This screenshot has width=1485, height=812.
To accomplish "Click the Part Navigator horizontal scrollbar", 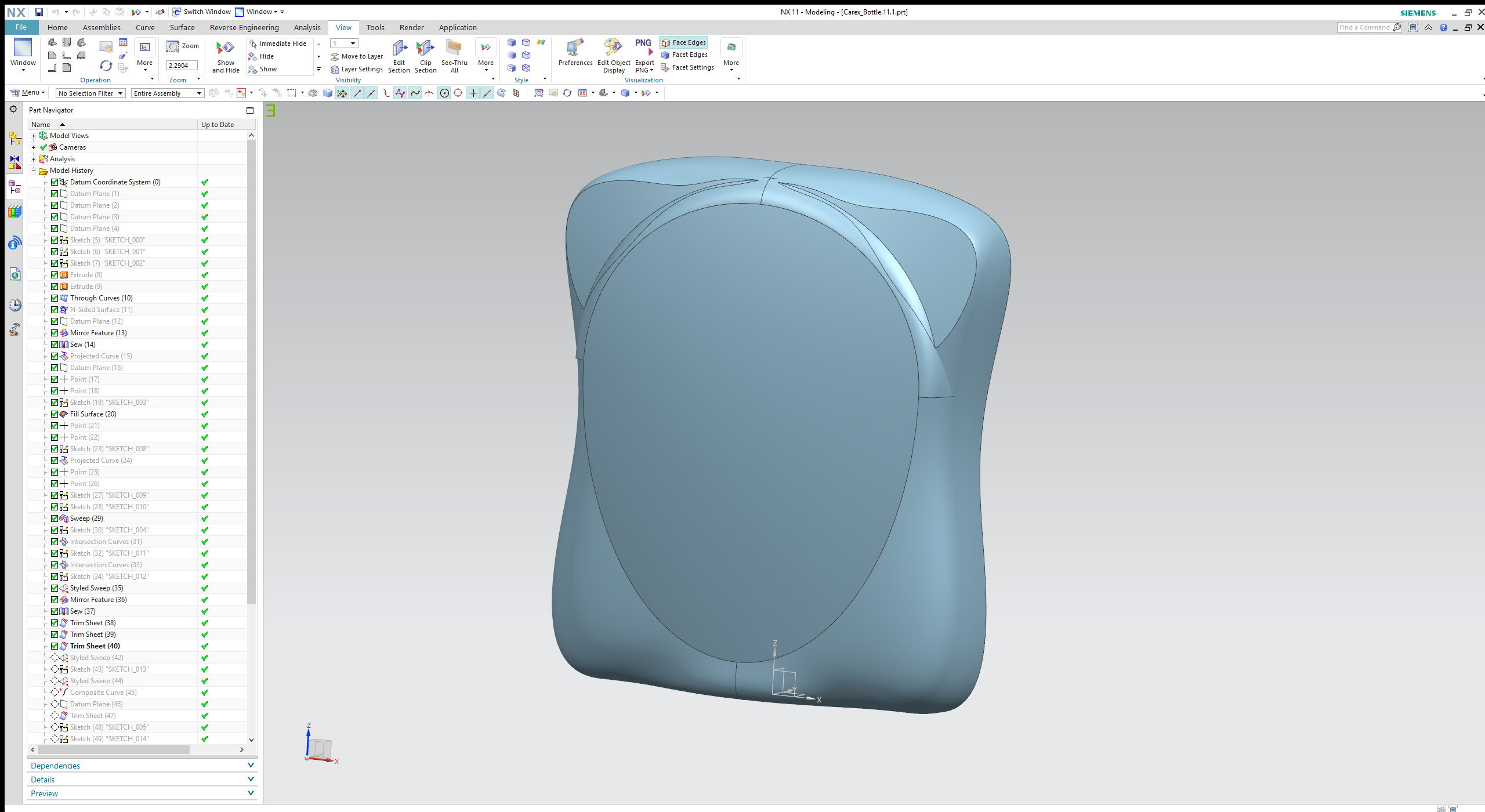I will click(x=114, y=749).
